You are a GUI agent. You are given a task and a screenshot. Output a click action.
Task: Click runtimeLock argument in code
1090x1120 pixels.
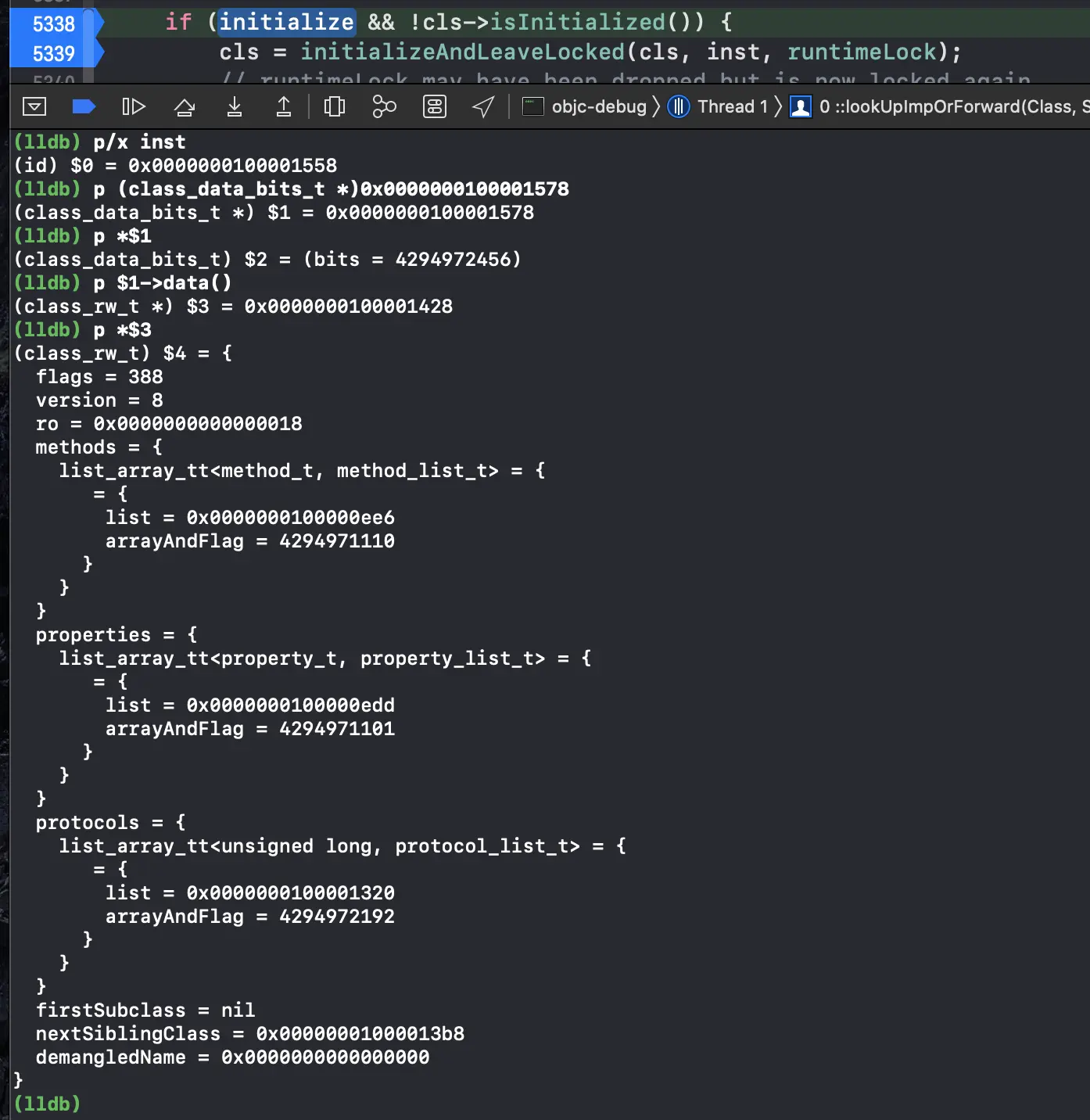tap(862, 52)
